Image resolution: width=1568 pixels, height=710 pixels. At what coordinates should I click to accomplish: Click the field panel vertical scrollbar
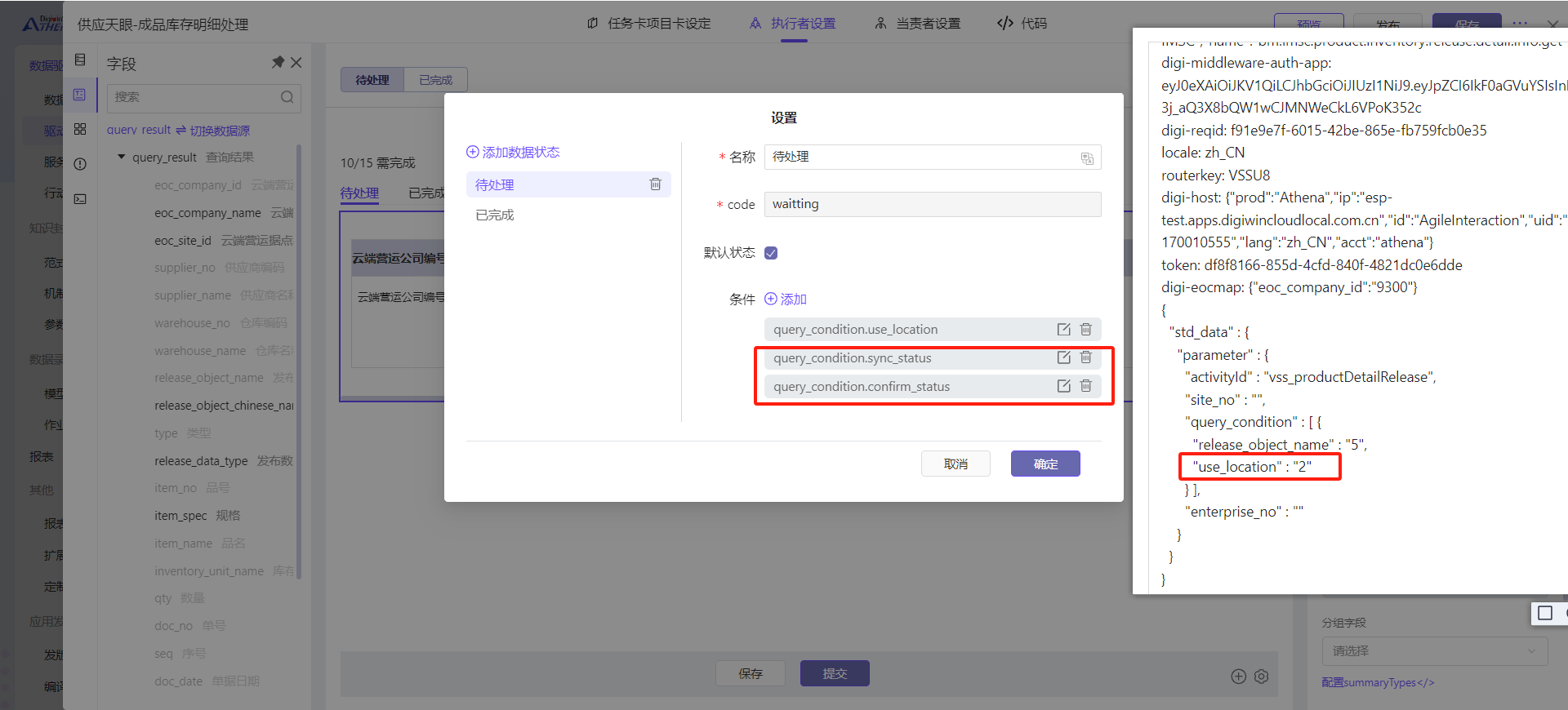point(299,362)
